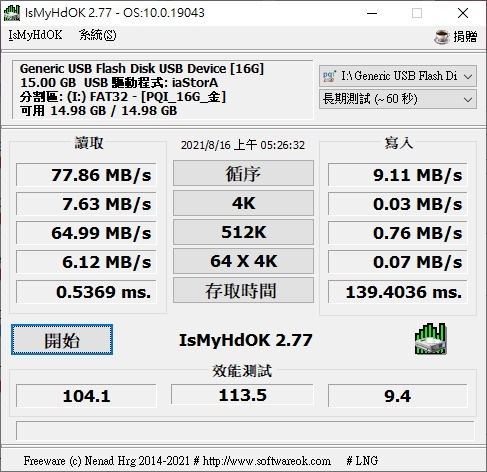
Task: Click the # LNG language link
Action: tap(362, 461)
